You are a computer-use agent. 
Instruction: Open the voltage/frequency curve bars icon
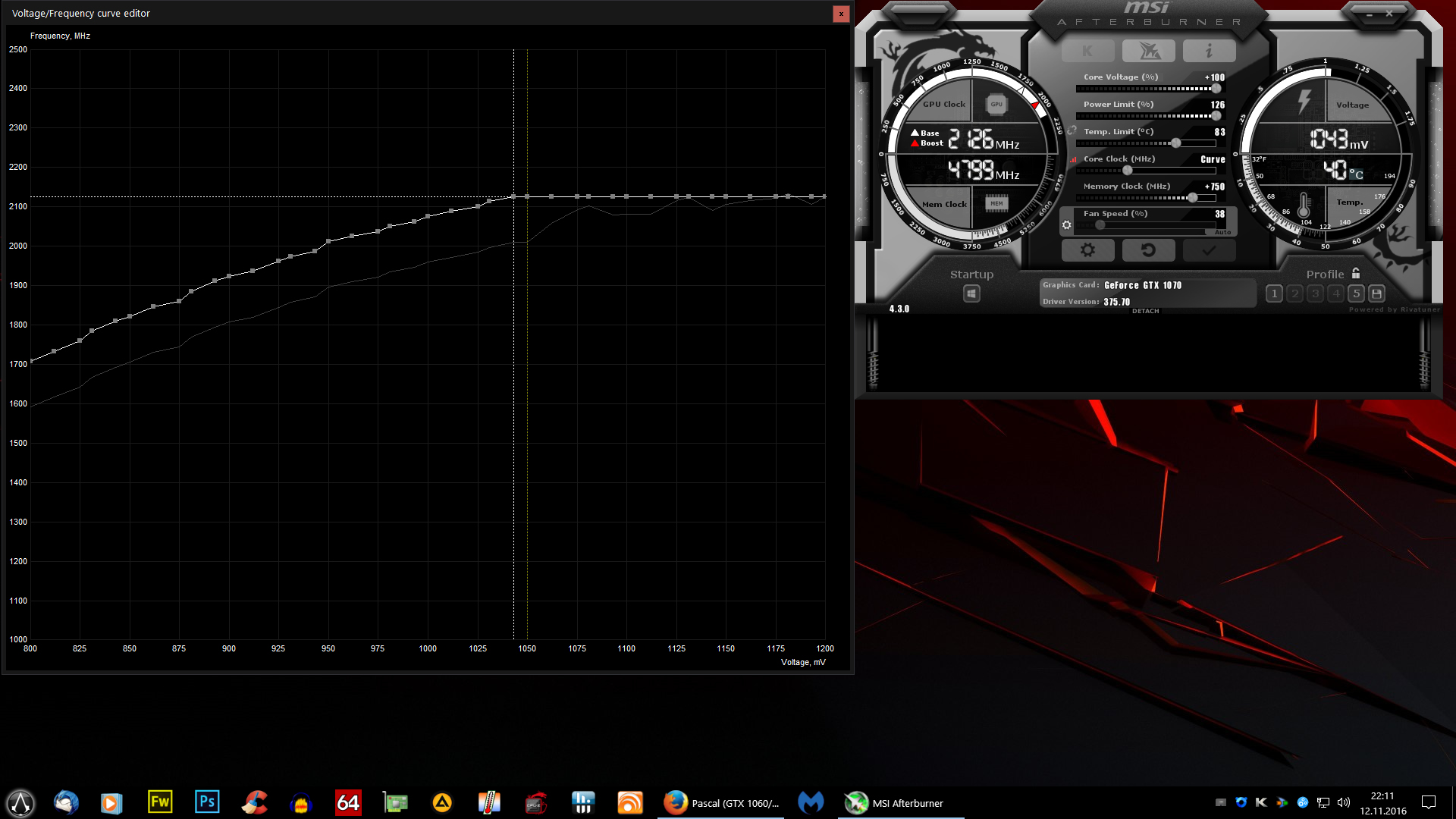point(1073,160)
